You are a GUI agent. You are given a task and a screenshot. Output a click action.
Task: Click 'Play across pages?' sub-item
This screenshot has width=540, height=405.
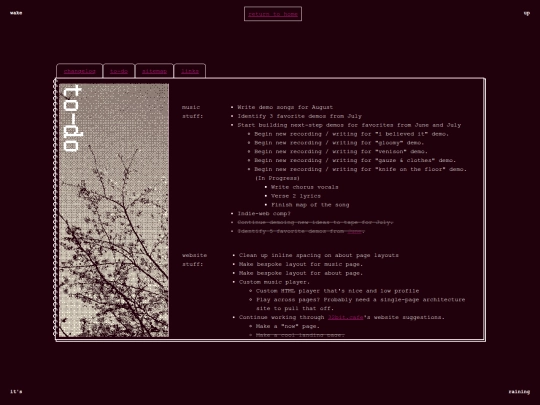click(361, 304)
